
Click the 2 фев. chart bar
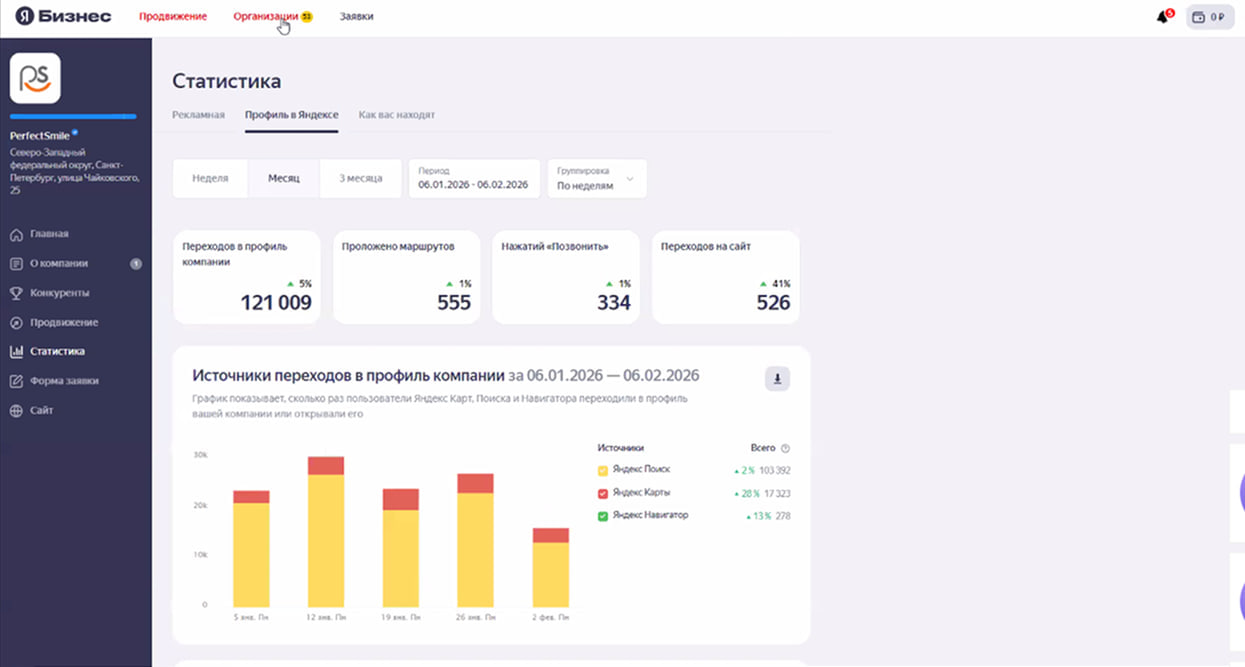[x=550, y=567]
